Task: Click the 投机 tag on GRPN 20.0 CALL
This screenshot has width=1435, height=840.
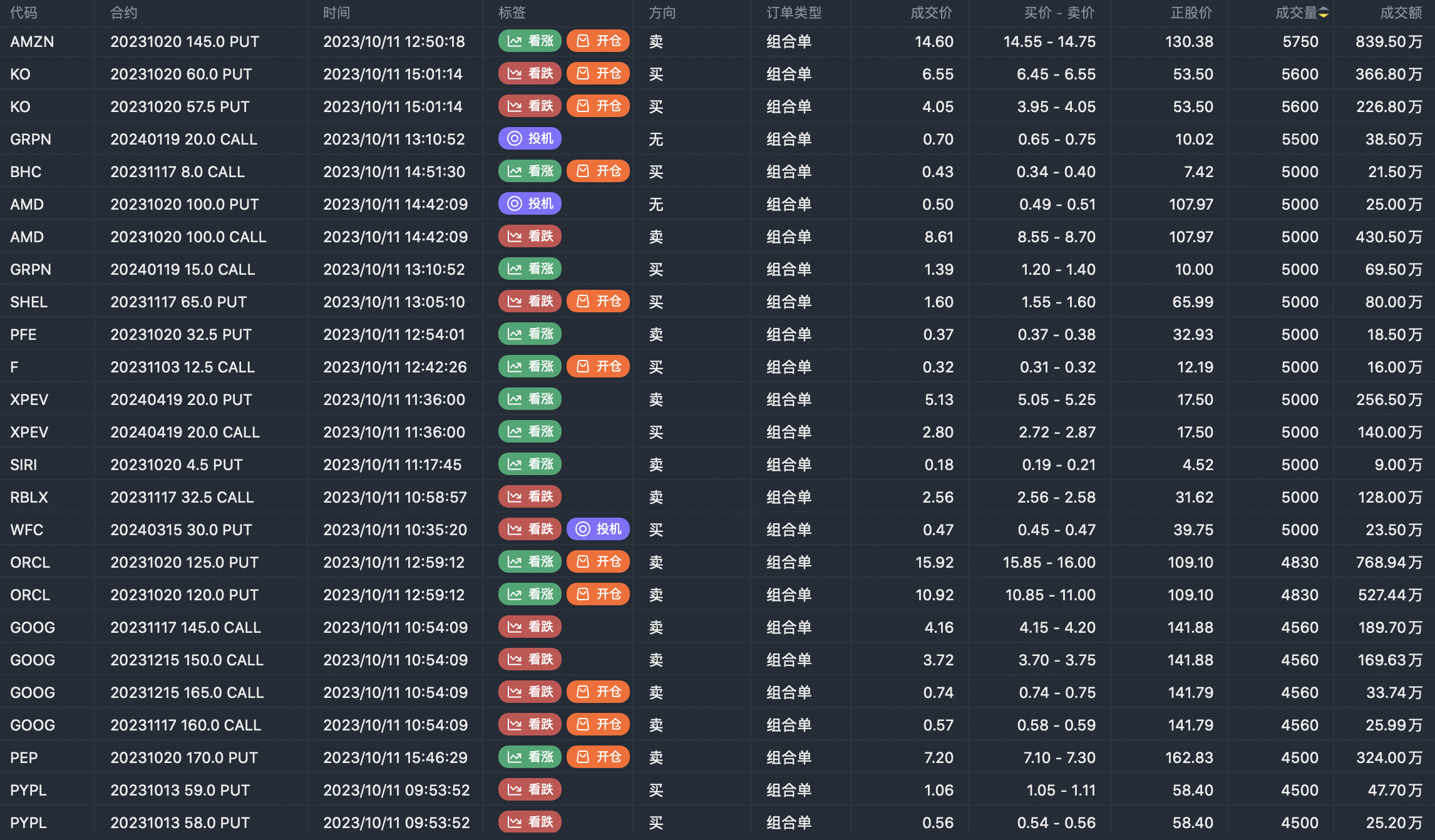Action: click(x=530, y=139)
